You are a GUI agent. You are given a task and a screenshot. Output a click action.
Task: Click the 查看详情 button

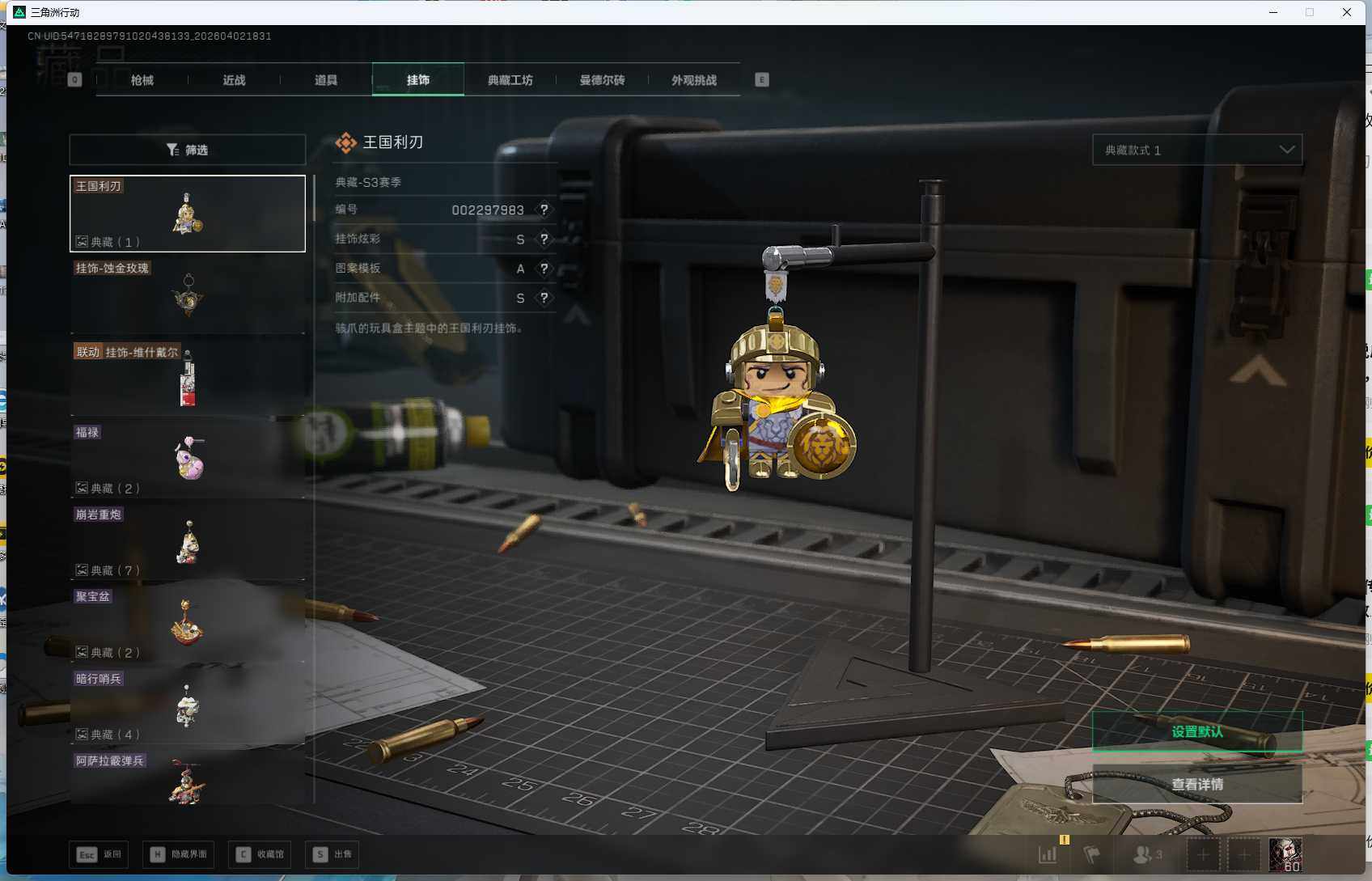(x=1197, y=784)
